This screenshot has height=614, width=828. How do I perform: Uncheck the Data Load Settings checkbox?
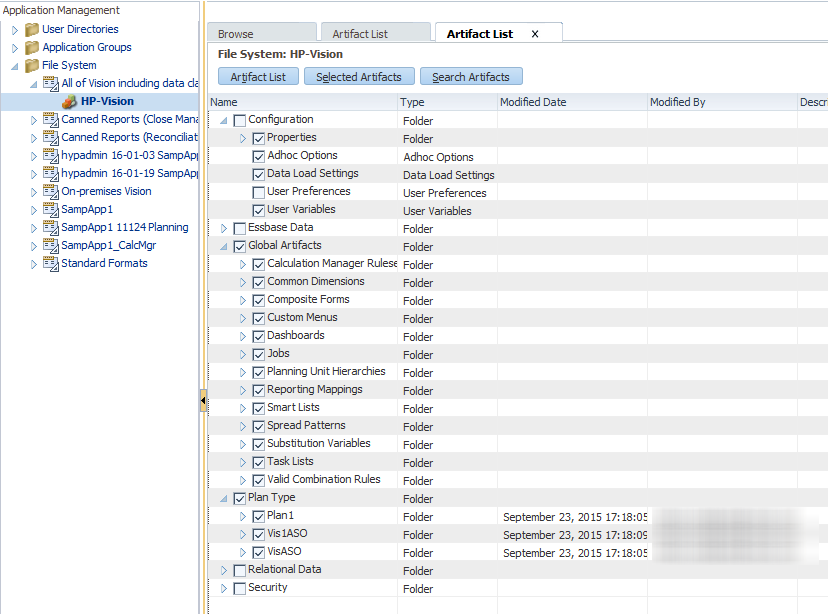(259, 174)
